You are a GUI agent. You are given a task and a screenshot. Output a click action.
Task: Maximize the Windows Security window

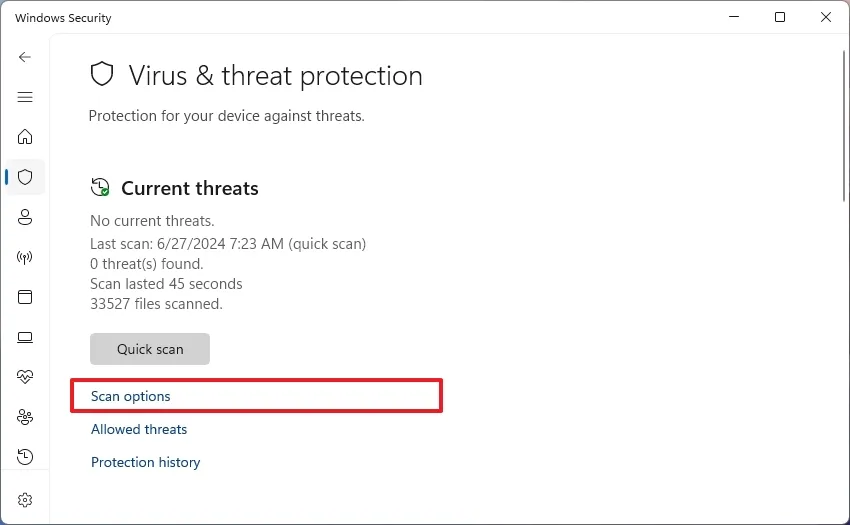pyautogui.click(x=780, y=17)
